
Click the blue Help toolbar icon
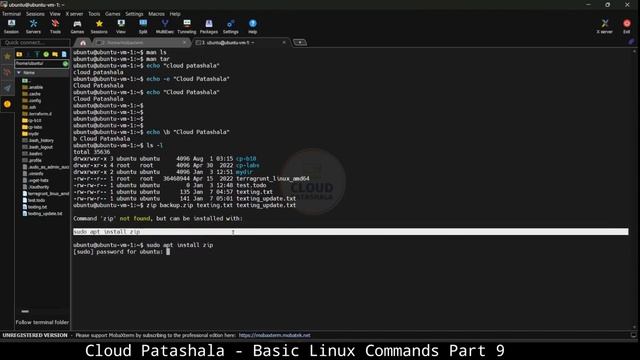click(x=253, y=26)
